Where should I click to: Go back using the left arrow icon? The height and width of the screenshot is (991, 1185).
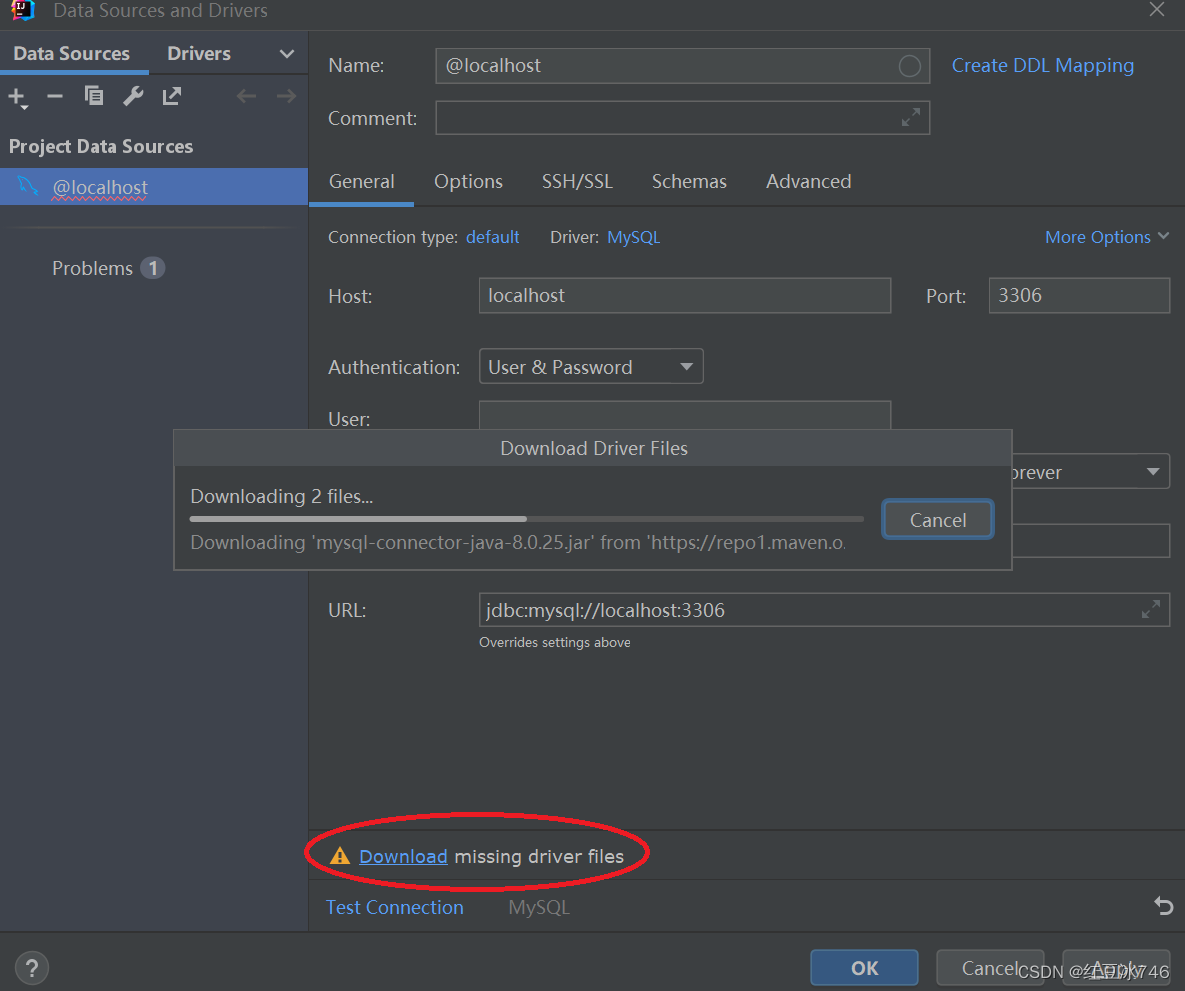pyautogui.click(x=246, y=96)
